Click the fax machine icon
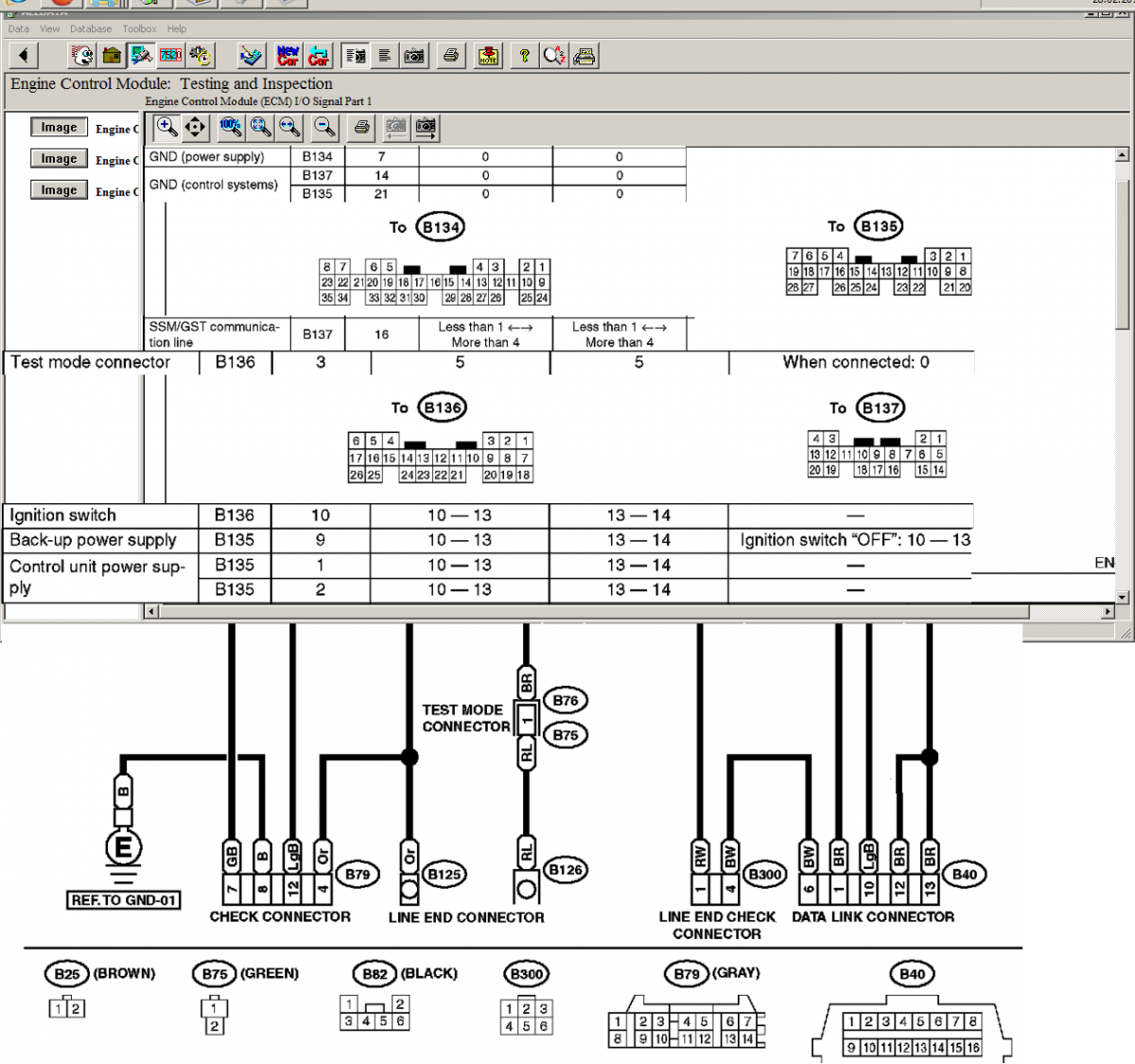1135x1064 pixels. [x=585, y=56]
